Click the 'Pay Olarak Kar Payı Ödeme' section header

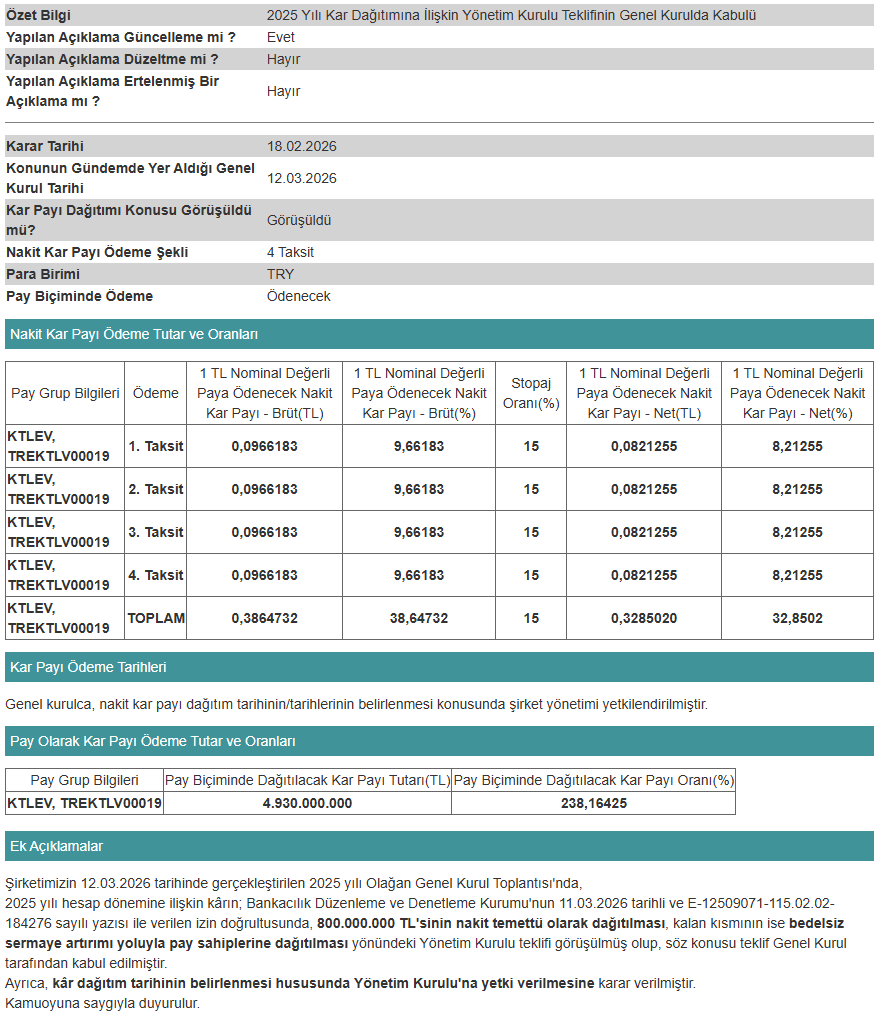tap(152, 741)
